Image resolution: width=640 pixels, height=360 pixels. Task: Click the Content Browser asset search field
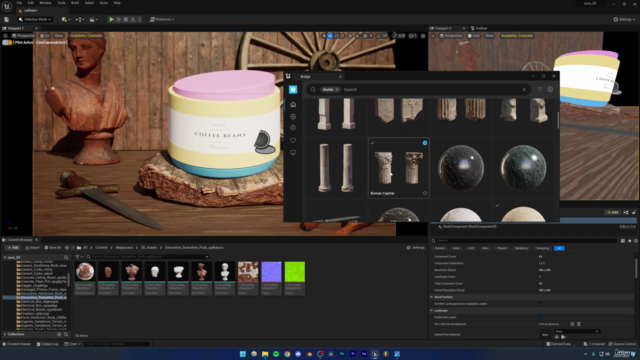[149, 257]
